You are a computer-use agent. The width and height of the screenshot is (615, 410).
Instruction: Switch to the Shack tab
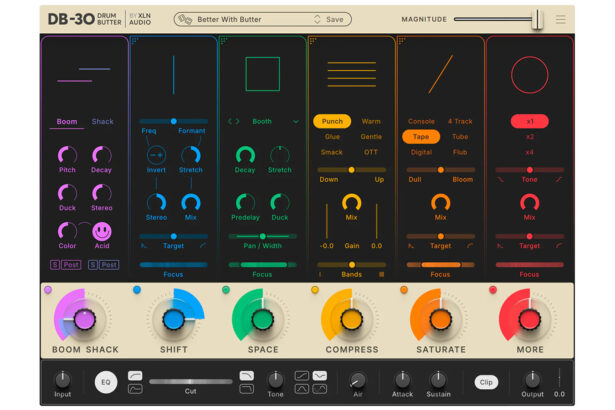102,122
